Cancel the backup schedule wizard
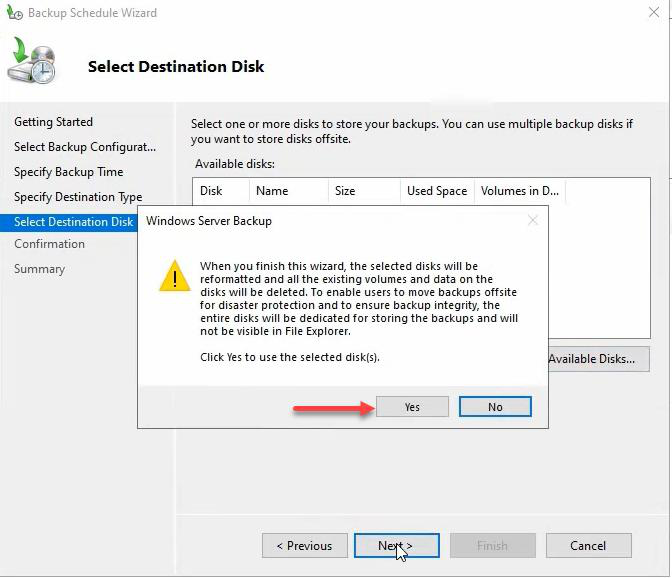Viewport: 672px width, 578px height. point(588,545)
